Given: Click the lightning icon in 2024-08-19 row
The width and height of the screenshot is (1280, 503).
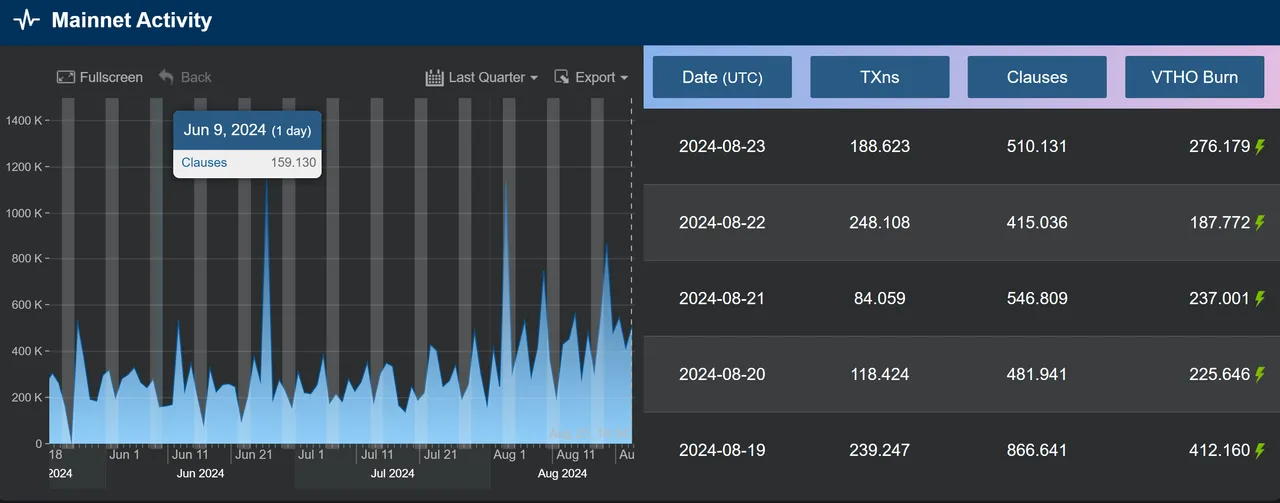Looking at the screenshot, I should [1260, 451].
